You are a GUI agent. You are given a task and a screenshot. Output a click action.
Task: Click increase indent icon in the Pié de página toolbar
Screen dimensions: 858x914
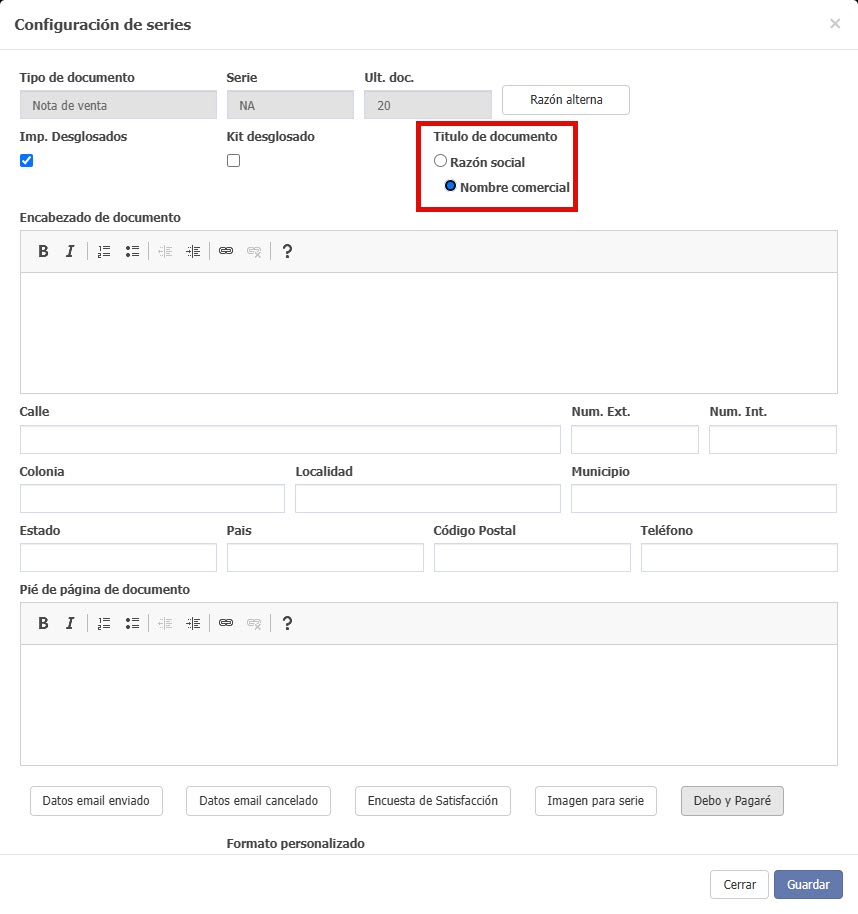(193, 624)
